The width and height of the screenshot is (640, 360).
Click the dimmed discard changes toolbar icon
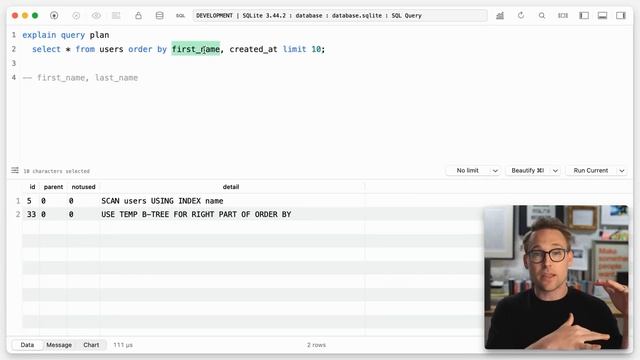116,16
